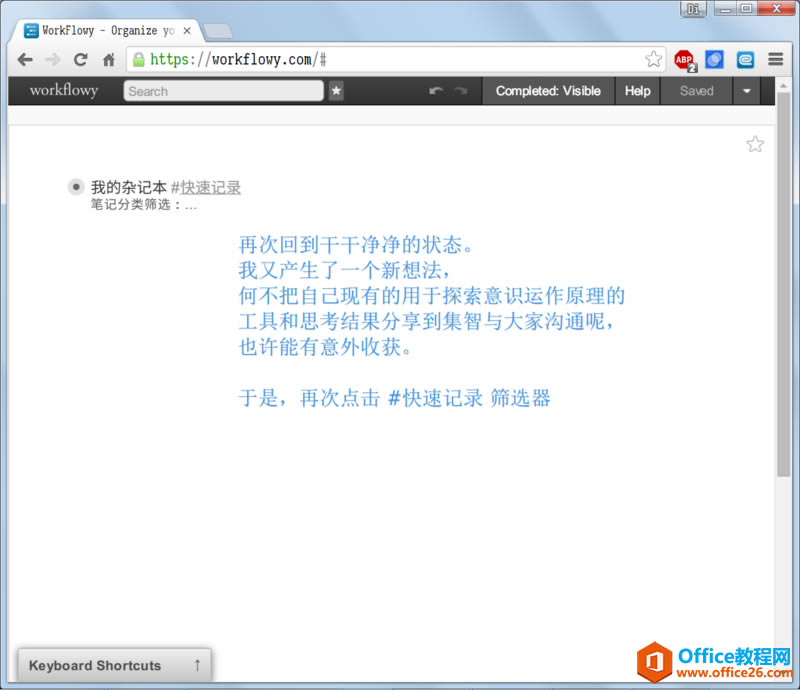Go to browser home page icon

tap(109, 60)
